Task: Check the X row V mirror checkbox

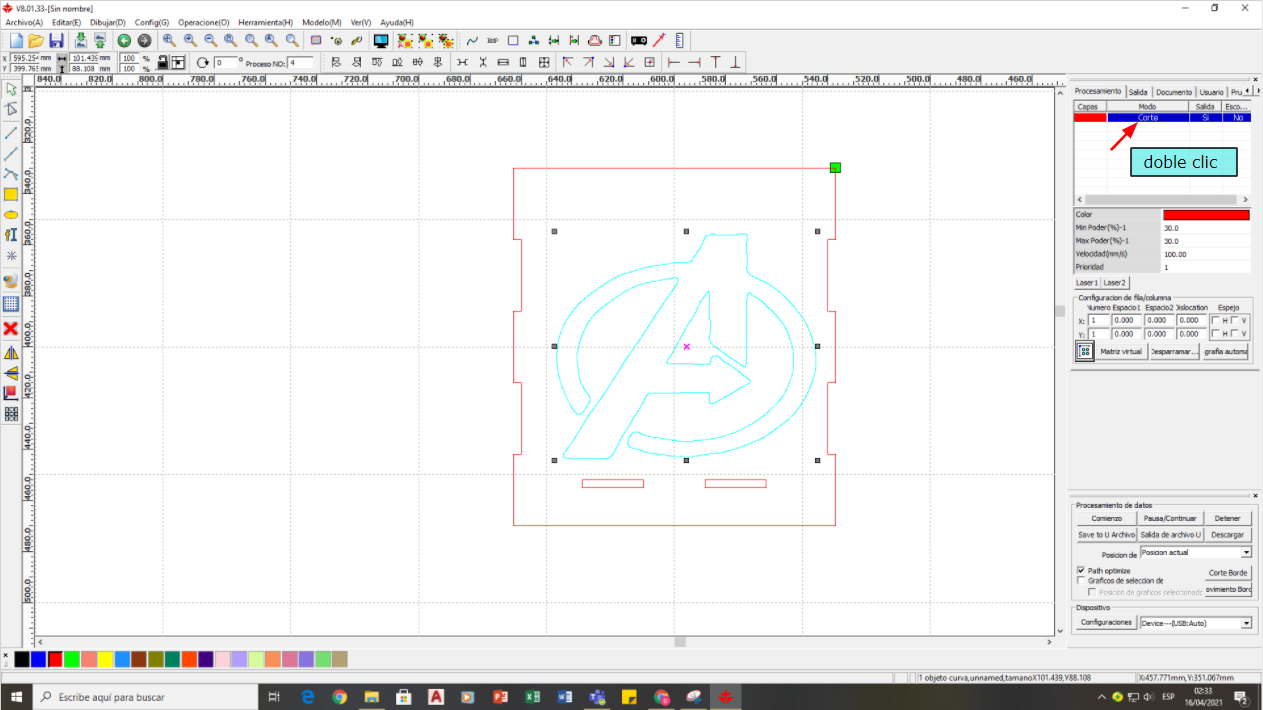Action: (x=1234, y=320)
